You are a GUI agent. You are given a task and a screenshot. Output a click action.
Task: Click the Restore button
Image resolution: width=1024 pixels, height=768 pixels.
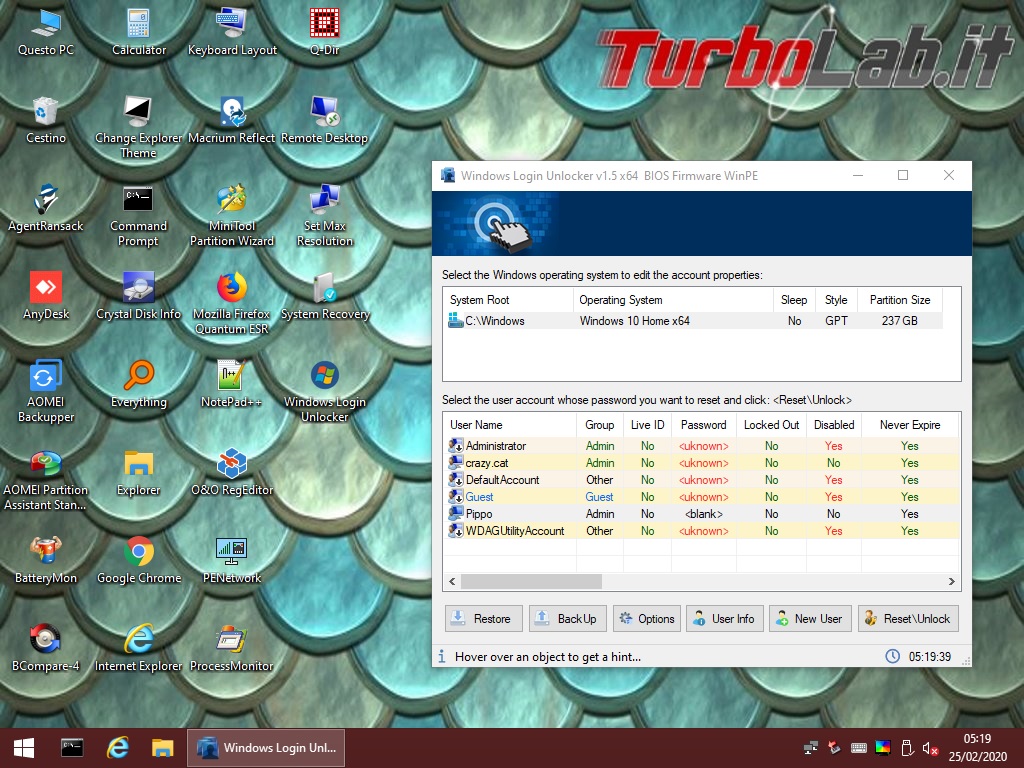coord(483,618)
